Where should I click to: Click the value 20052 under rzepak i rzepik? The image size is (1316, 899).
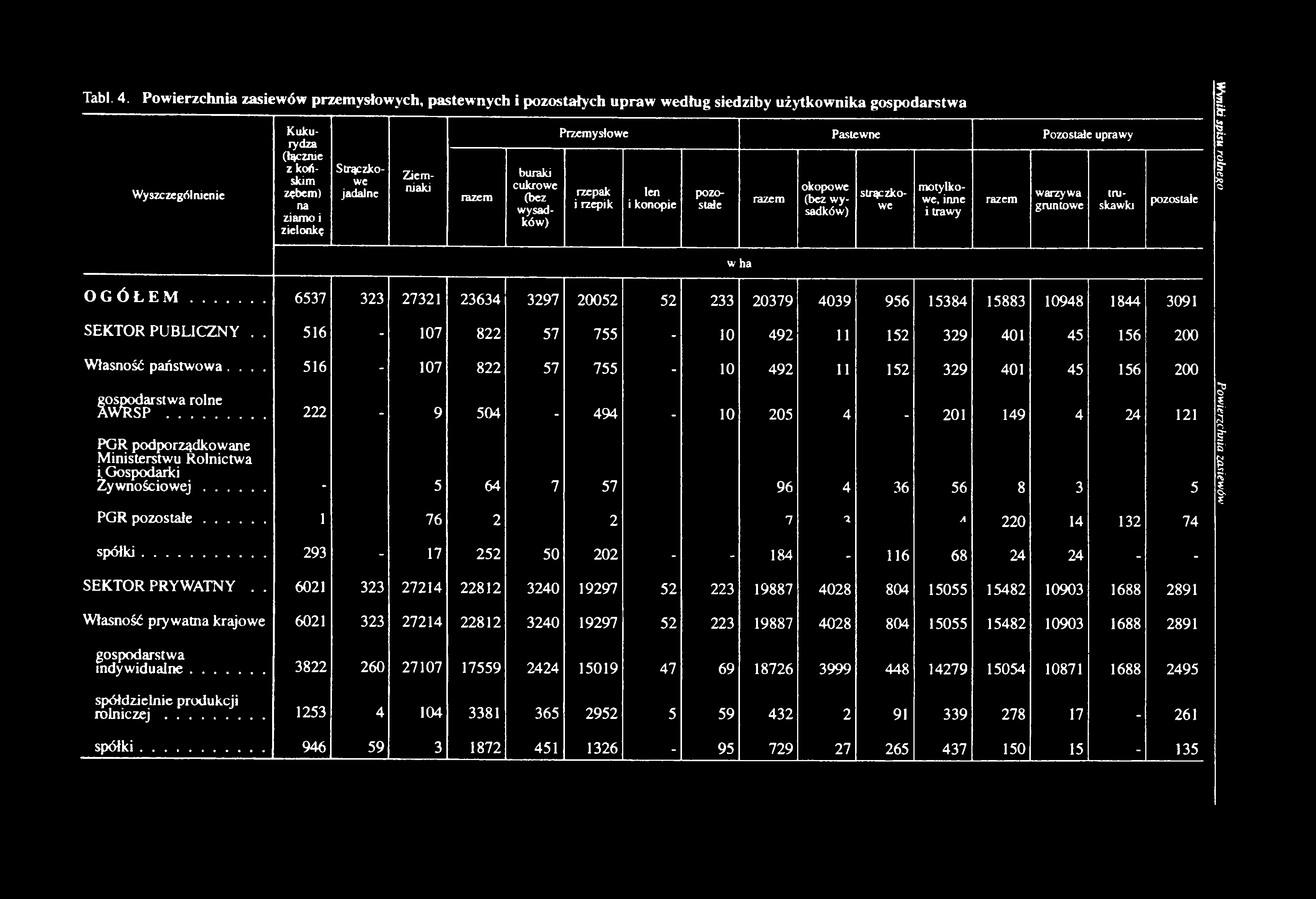tap(598, 300)
